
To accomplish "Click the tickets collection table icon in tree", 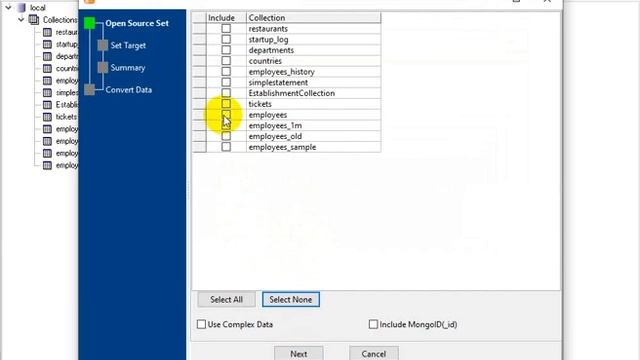I will tap(47, 117).
